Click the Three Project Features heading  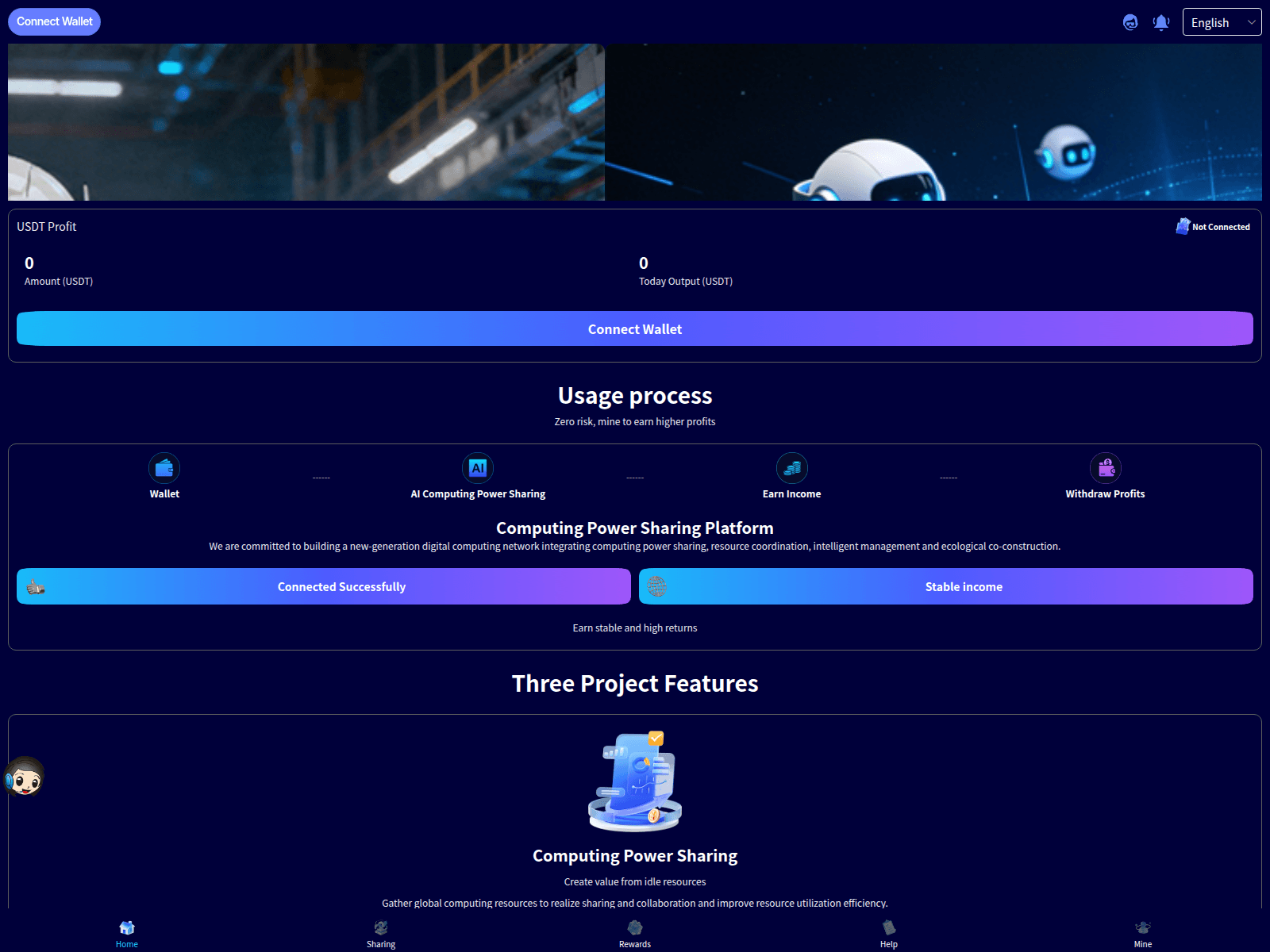(x=635, y=683)
